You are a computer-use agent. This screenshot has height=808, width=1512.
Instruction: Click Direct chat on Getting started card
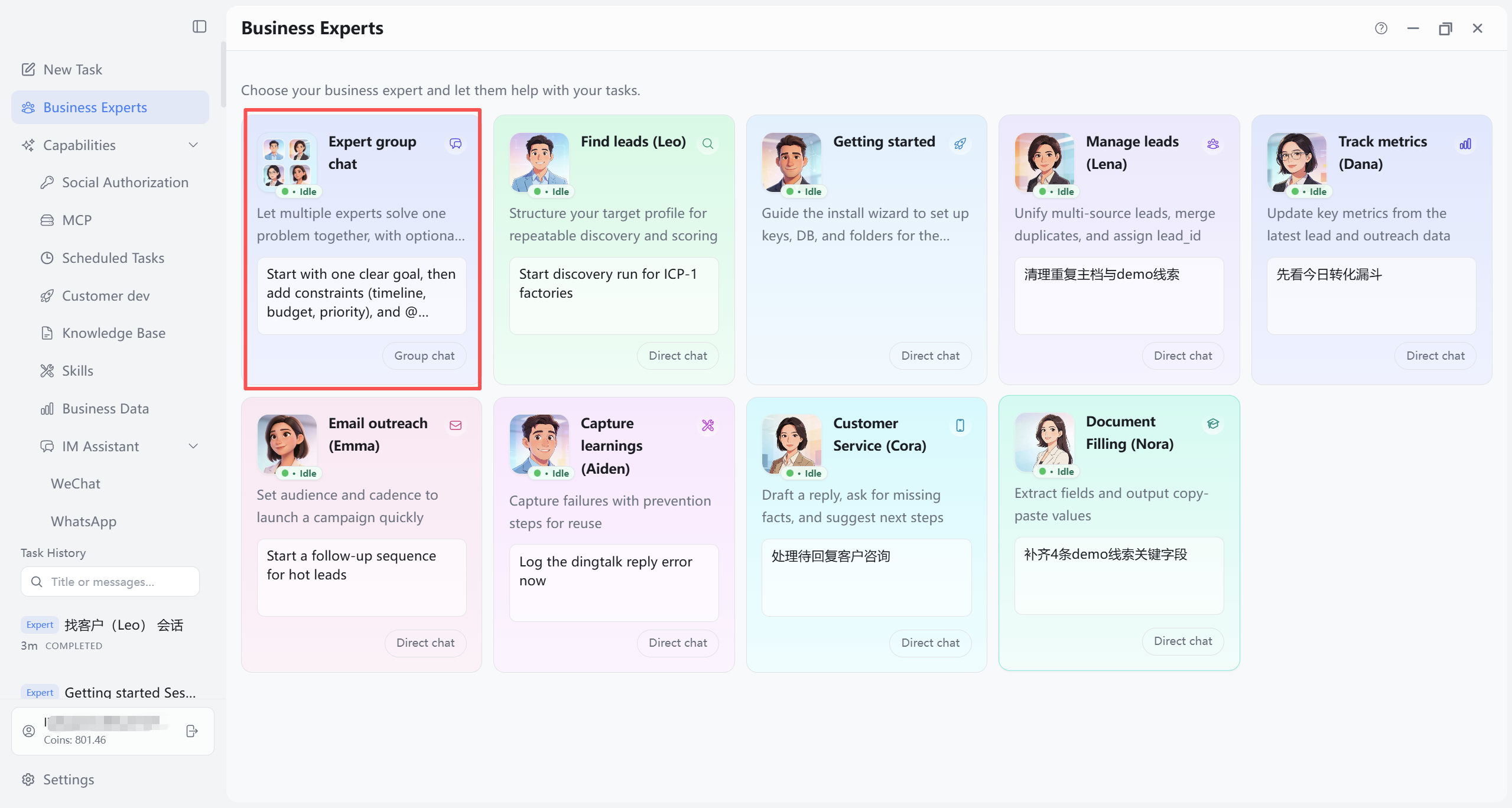(930, 356)
